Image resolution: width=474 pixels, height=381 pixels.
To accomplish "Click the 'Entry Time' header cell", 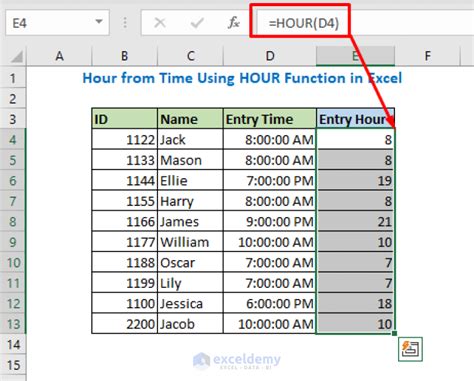I will click(270, 119).
